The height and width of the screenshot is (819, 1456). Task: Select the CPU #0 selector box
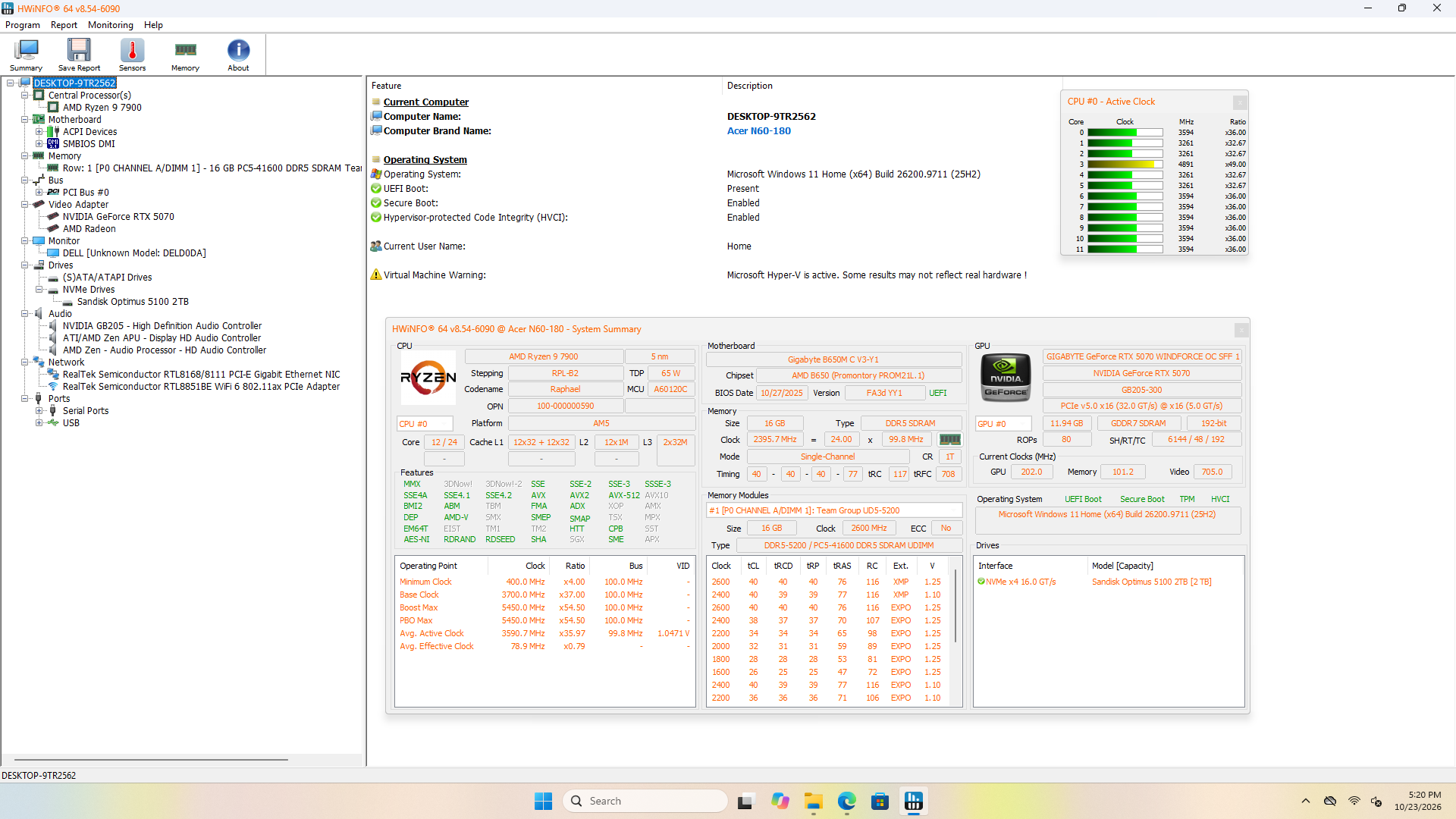425,424
